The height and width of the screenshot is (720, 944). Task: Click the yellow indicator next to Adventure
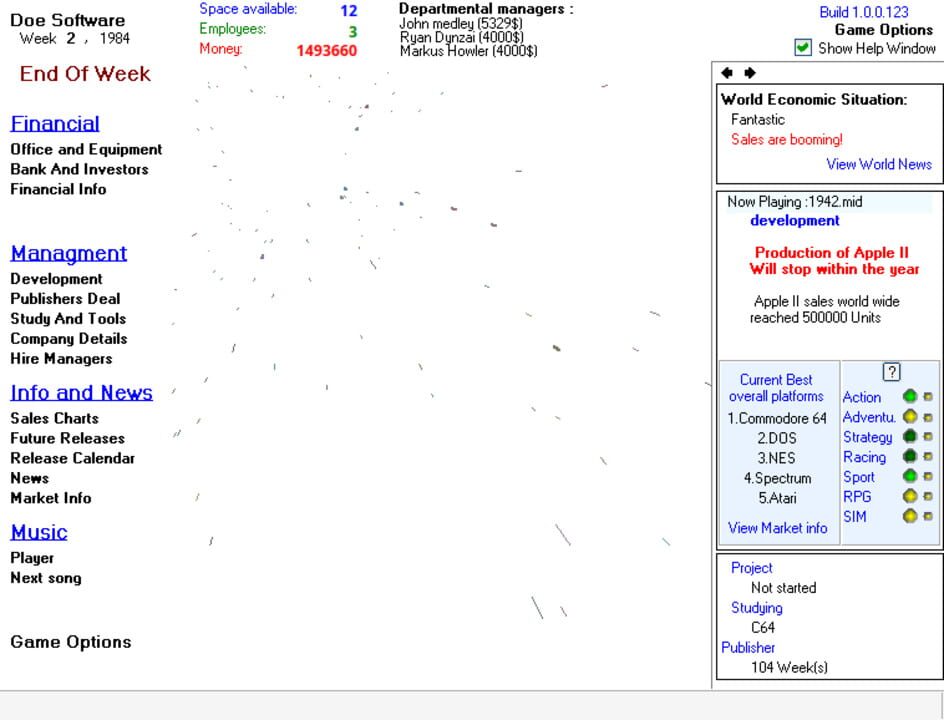tap(910, 417)
